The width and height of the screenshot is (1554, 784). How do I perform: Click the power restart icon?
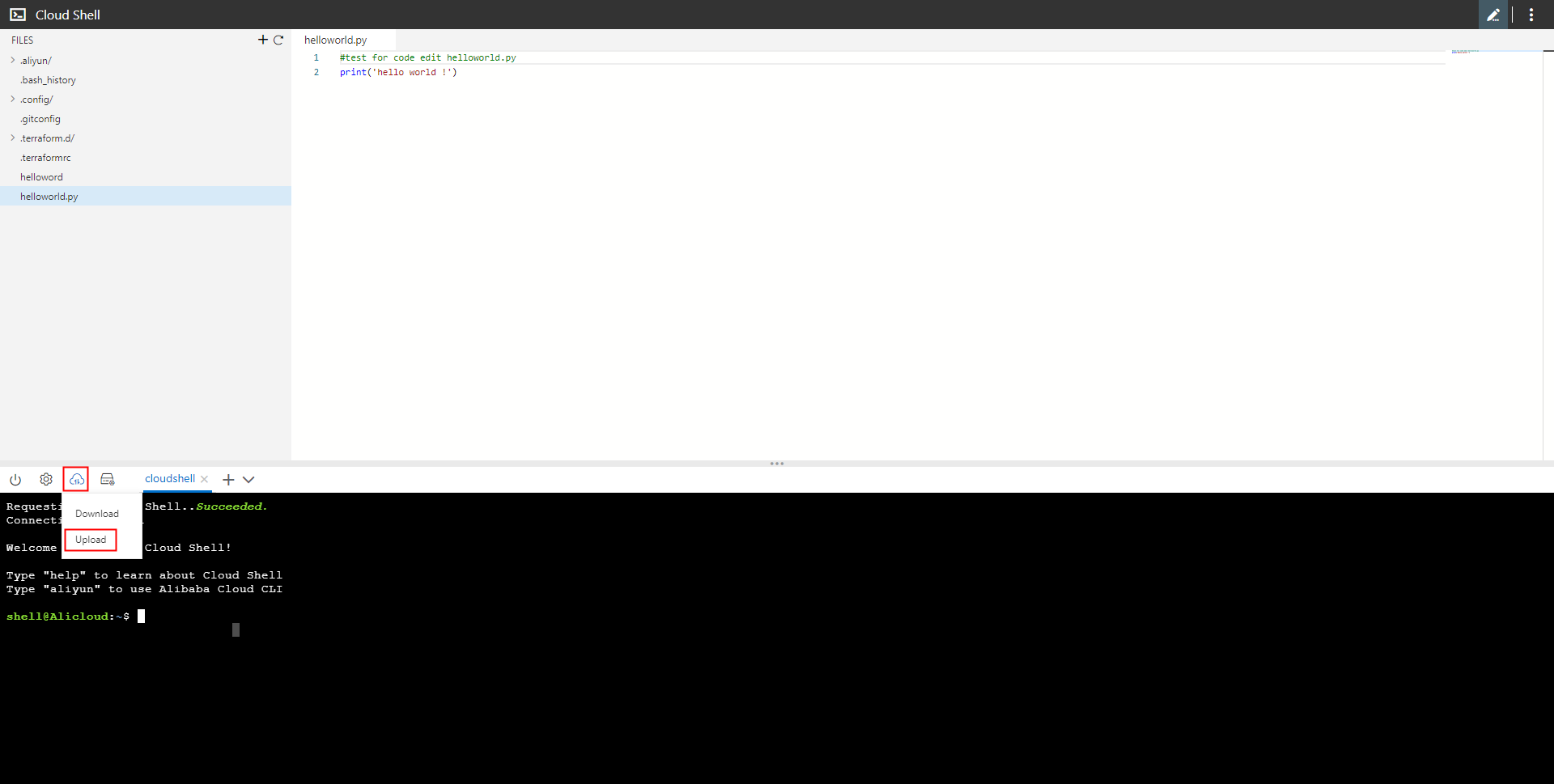click(x=15, y=479)
